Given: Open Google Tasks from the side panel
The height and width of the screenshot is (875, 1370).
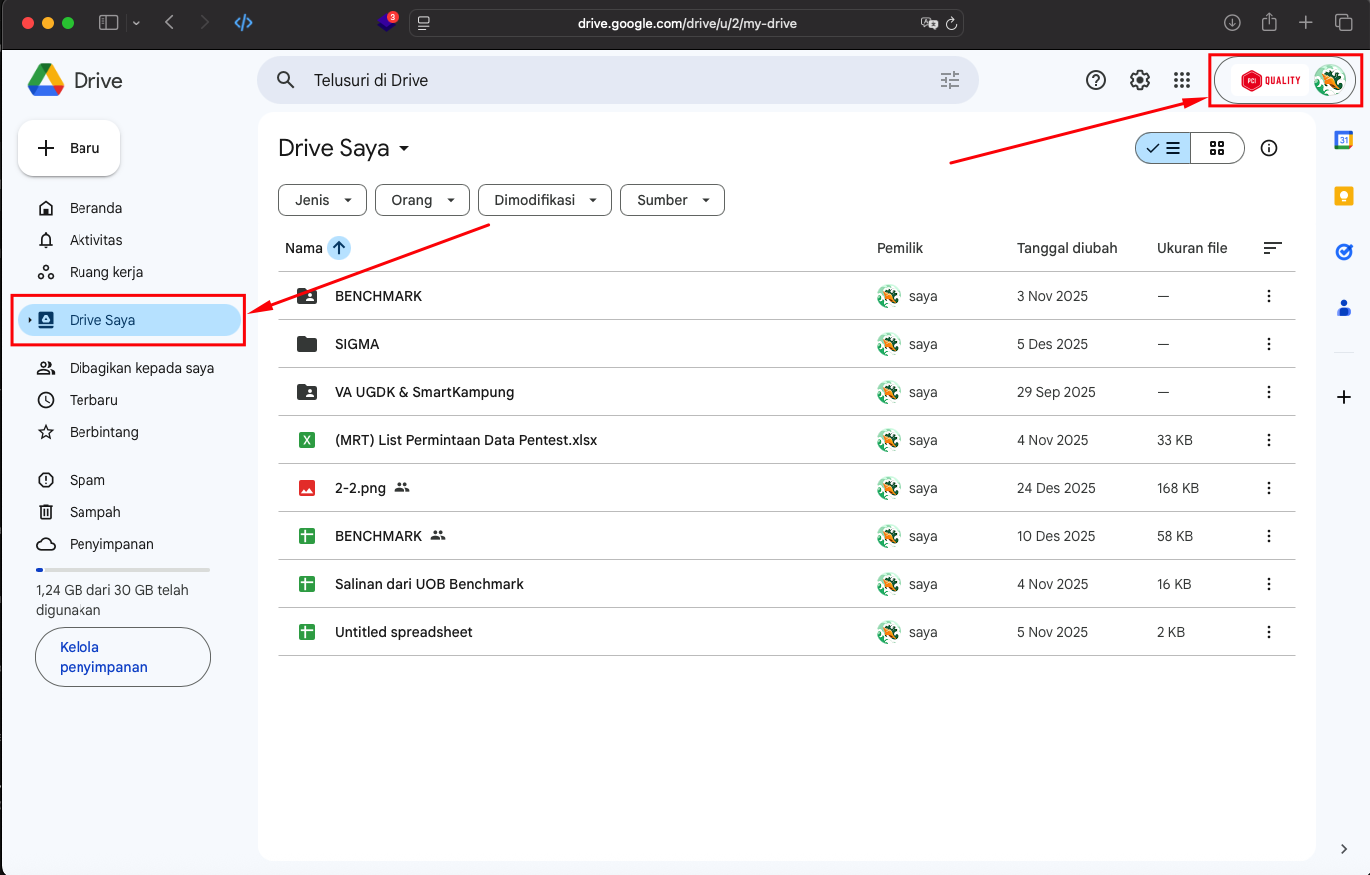Looking at the screenshot, I should (x=1344, y=252).
